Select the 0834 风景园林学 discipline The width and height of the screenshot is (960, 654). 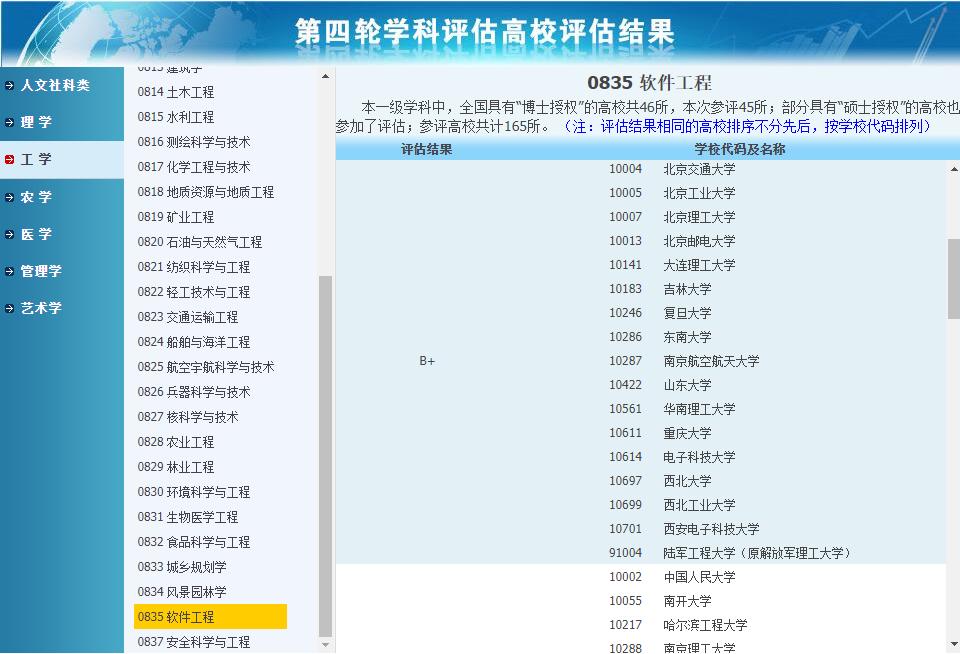click(183, 592)
